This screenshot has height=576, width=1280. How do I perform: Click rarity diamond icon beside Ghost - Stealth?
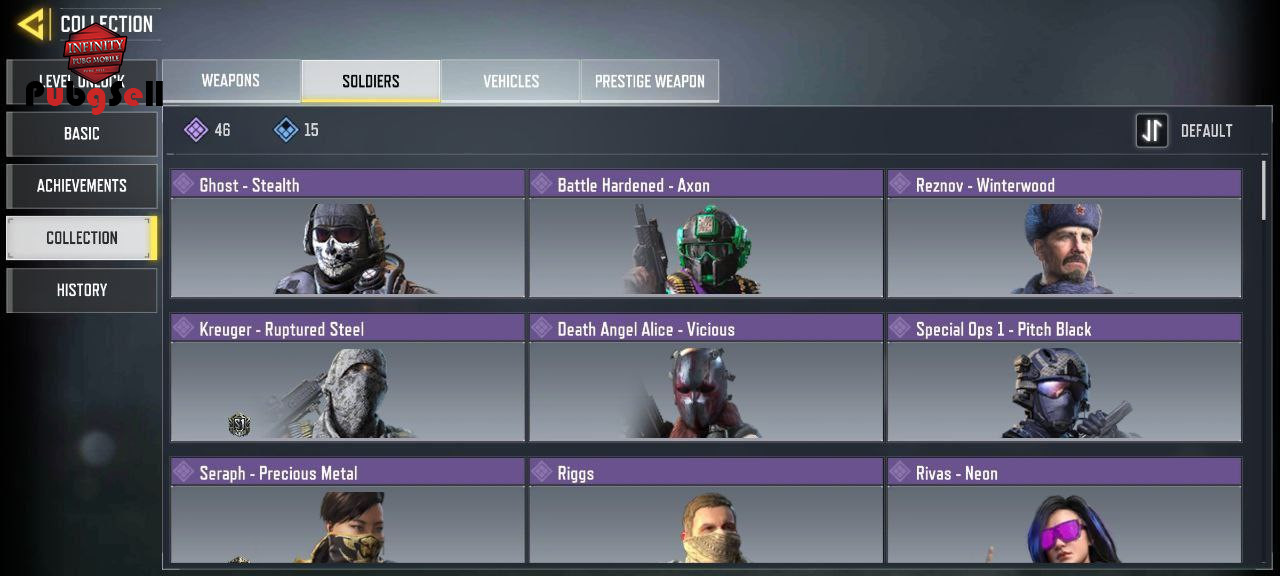184,184
